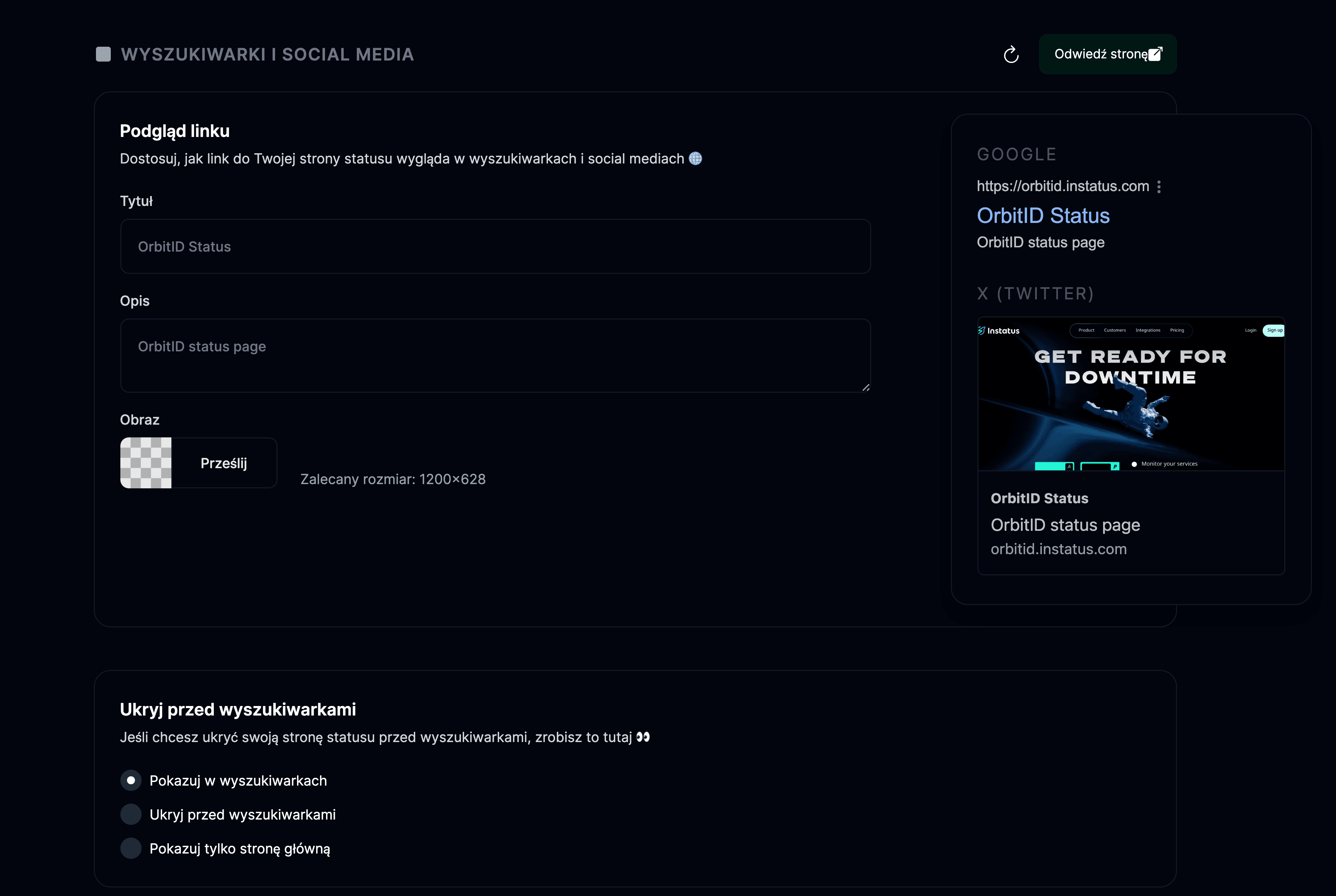Click the 'Opis' field label
1336x896 pixels.
(135, 301)
